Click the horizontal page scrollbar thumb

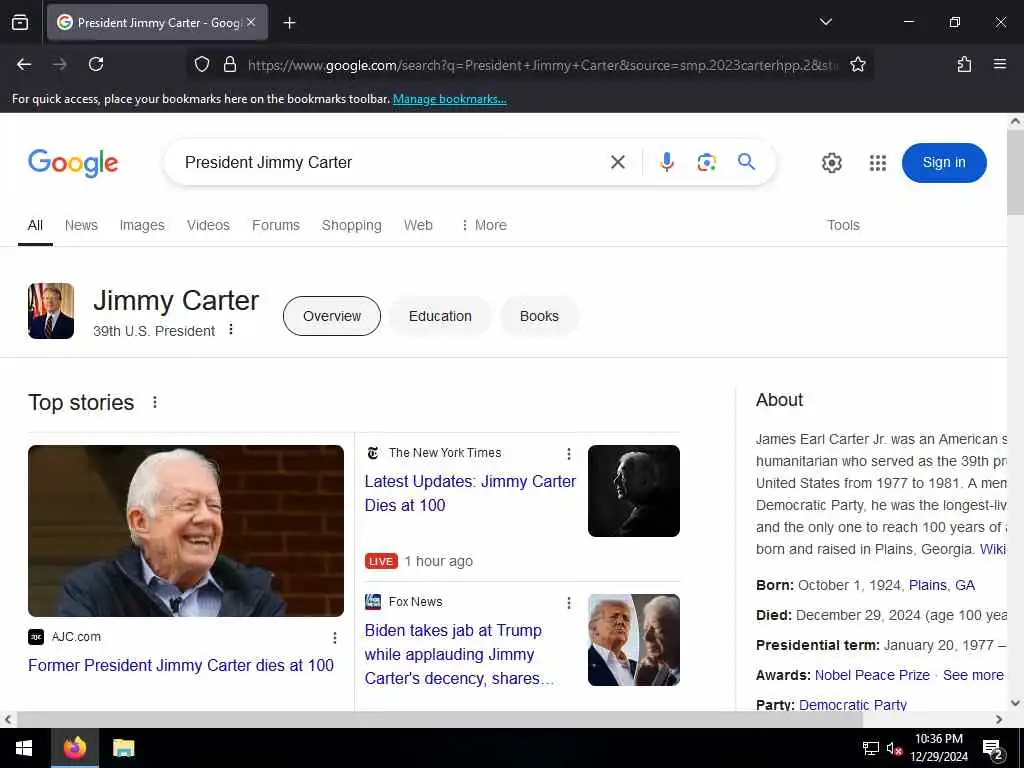440,720
